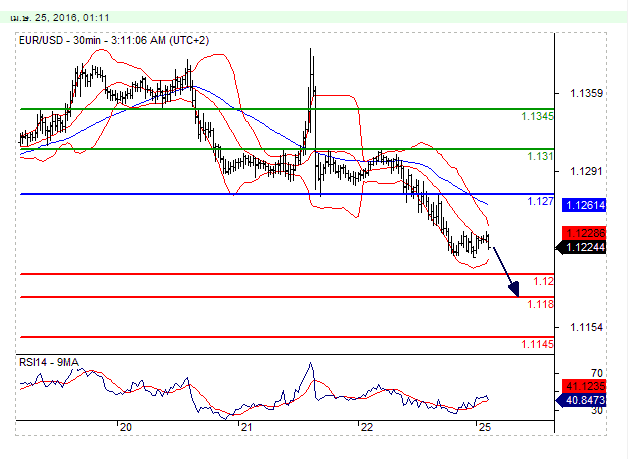Viewport: 628px width, 459px height.
Task: Click the RSI14 - 9MA indicator label
Action: click(x=49, y=362)
